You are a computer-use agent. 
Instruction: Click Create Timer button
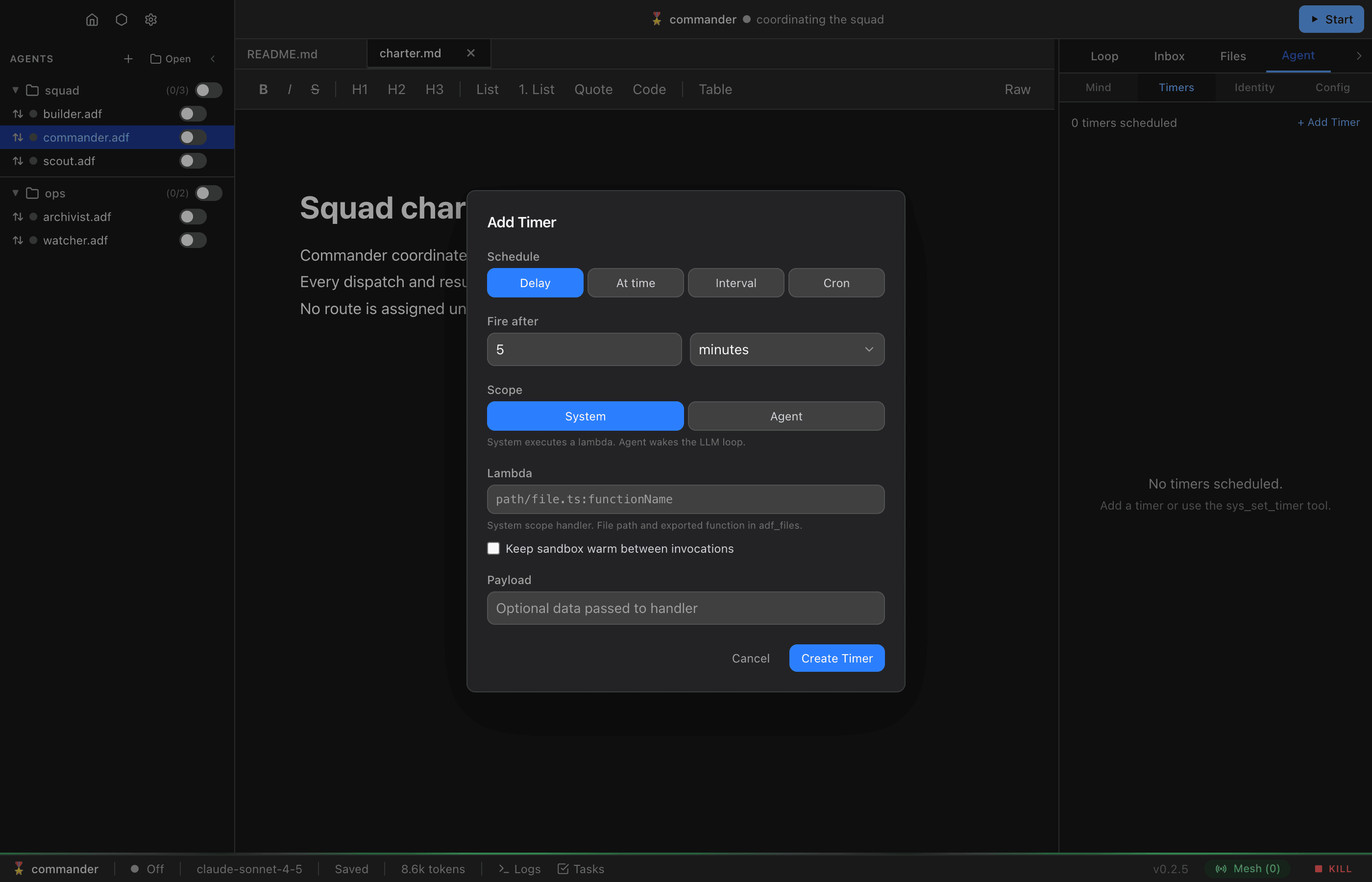[x=836, y=659]
